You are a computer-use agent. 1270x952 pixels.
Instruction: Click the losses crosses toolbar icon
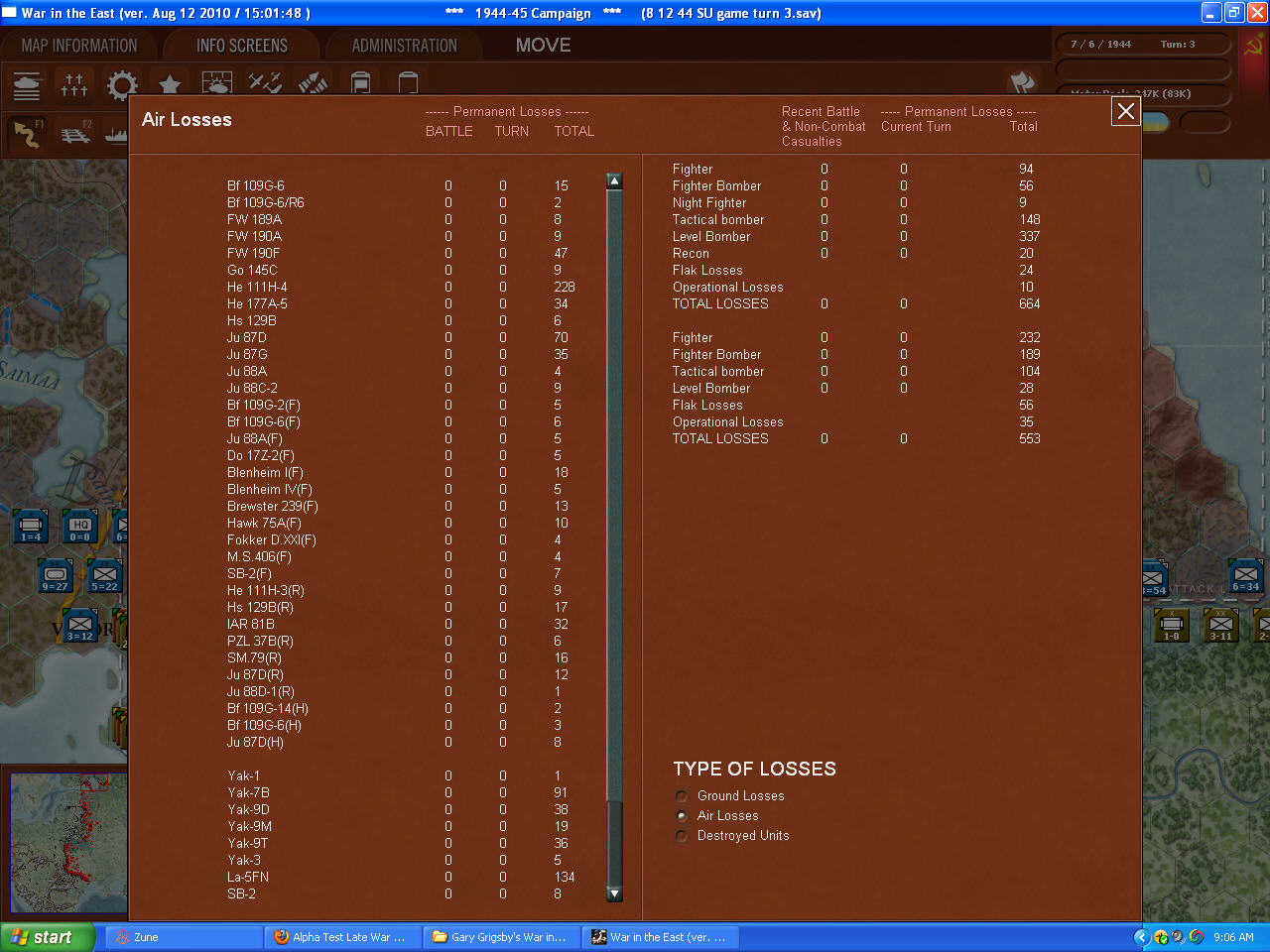click(x=74, y=86)
